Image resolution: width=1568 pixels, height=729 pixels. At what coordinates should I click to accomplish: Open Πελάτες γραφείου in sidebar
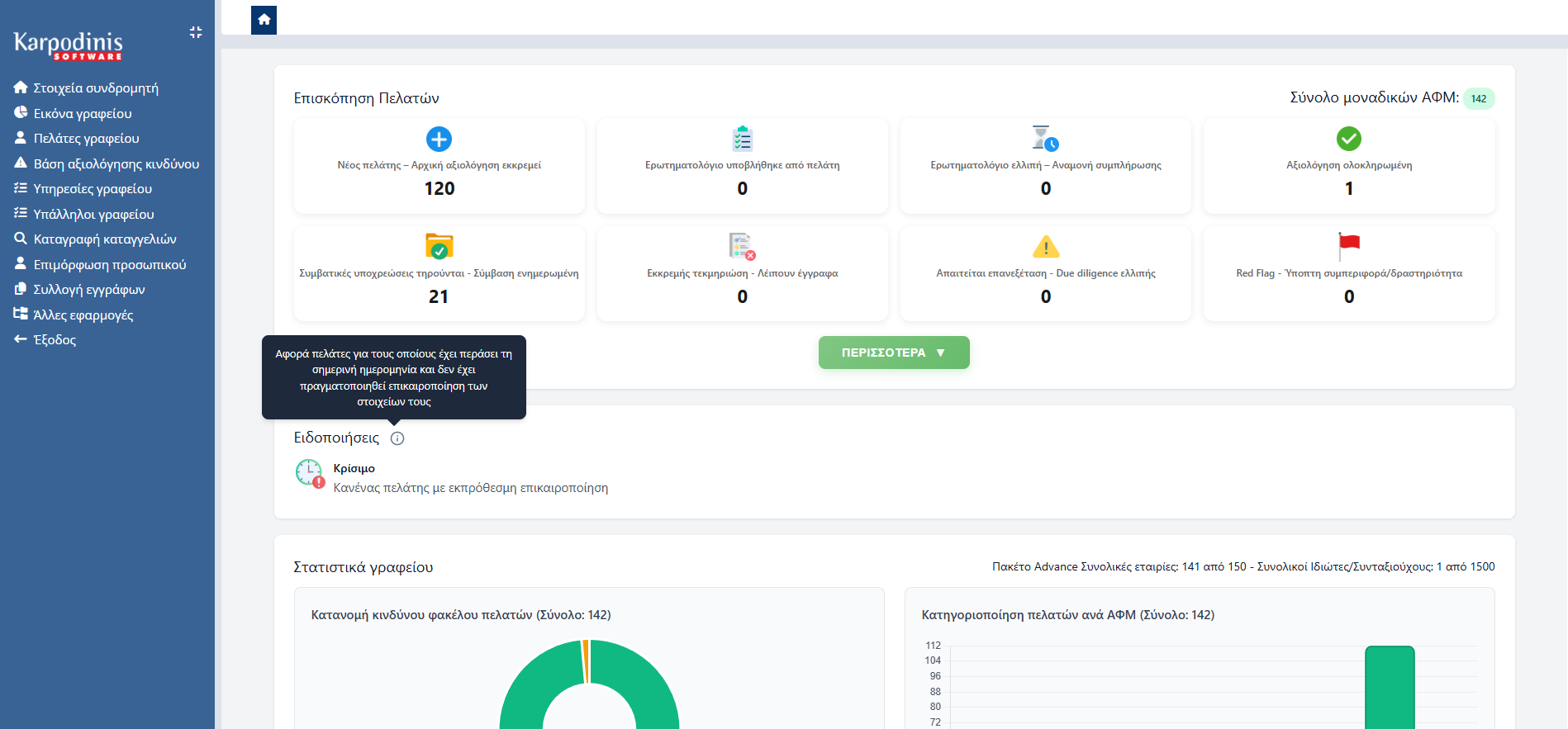[86, 139]
